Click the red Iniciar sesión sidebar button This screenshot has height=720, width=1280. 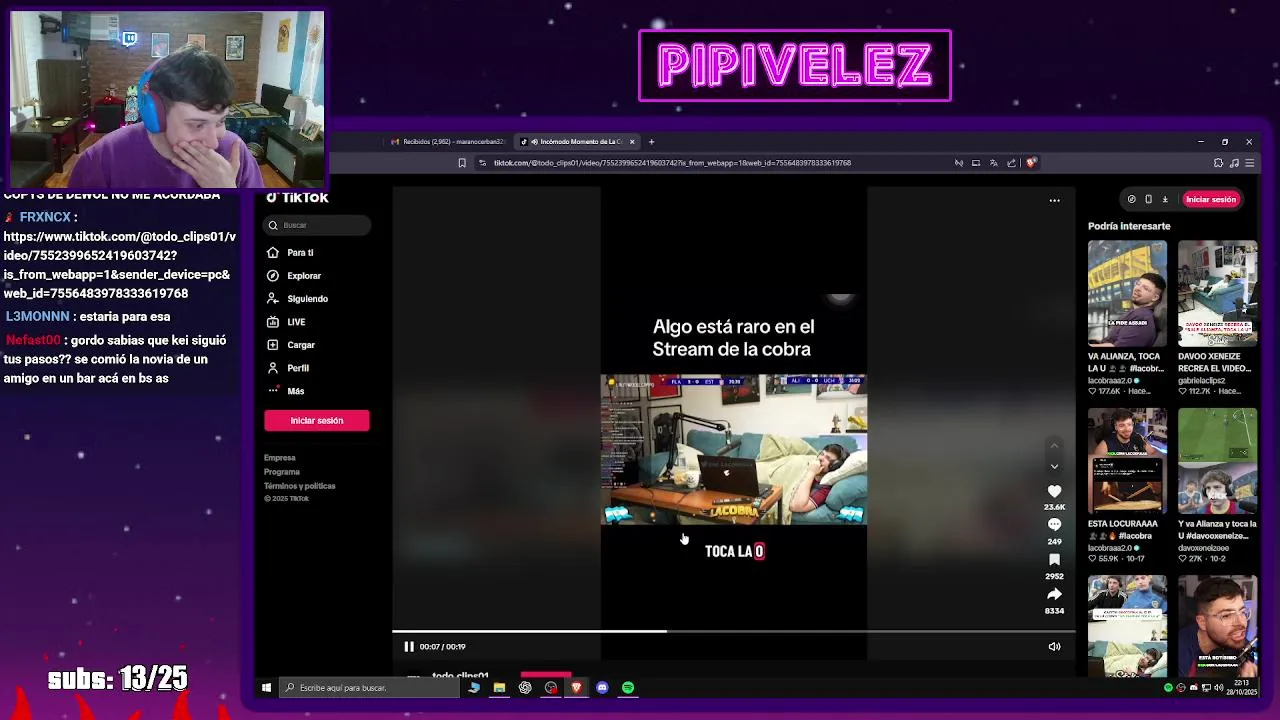pos(317,421)
